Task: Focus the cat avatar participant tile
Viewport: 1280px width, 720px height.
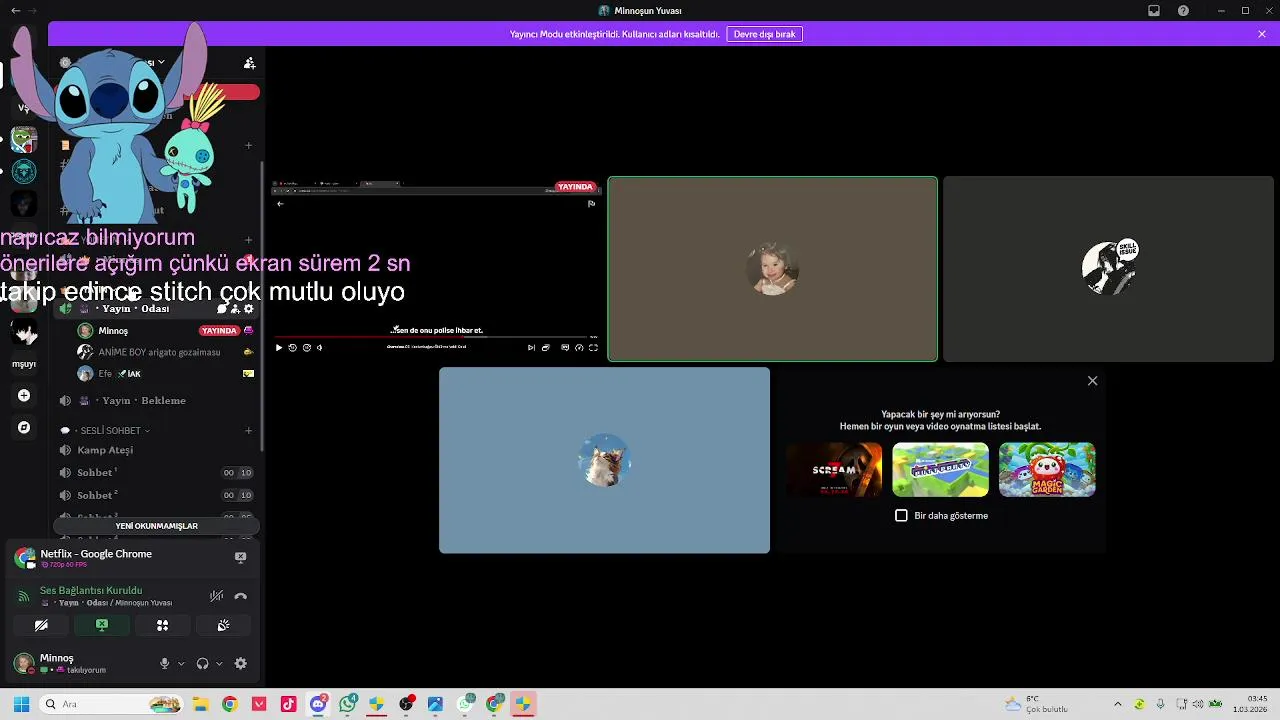Action: pos(604,460)
